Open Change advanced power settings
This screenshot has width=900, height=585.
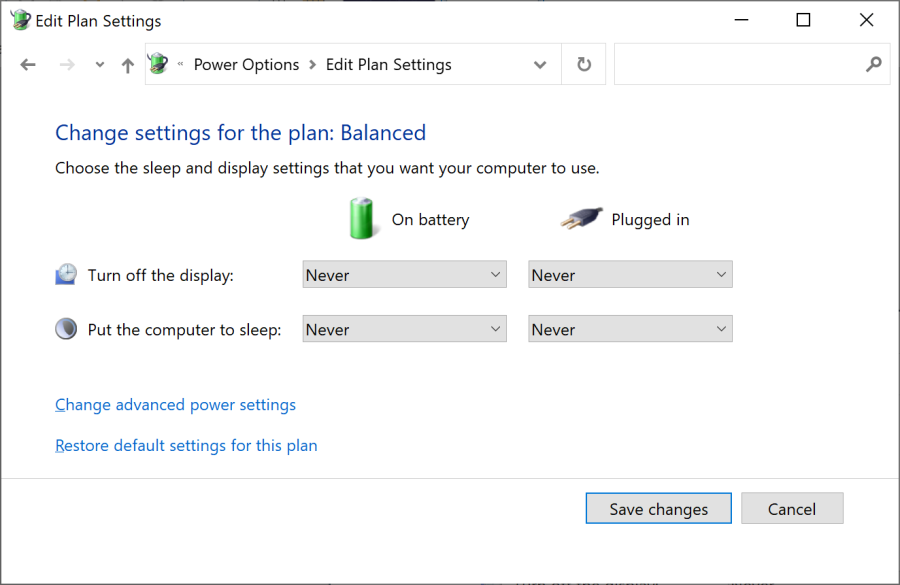[x=175, y=404]
